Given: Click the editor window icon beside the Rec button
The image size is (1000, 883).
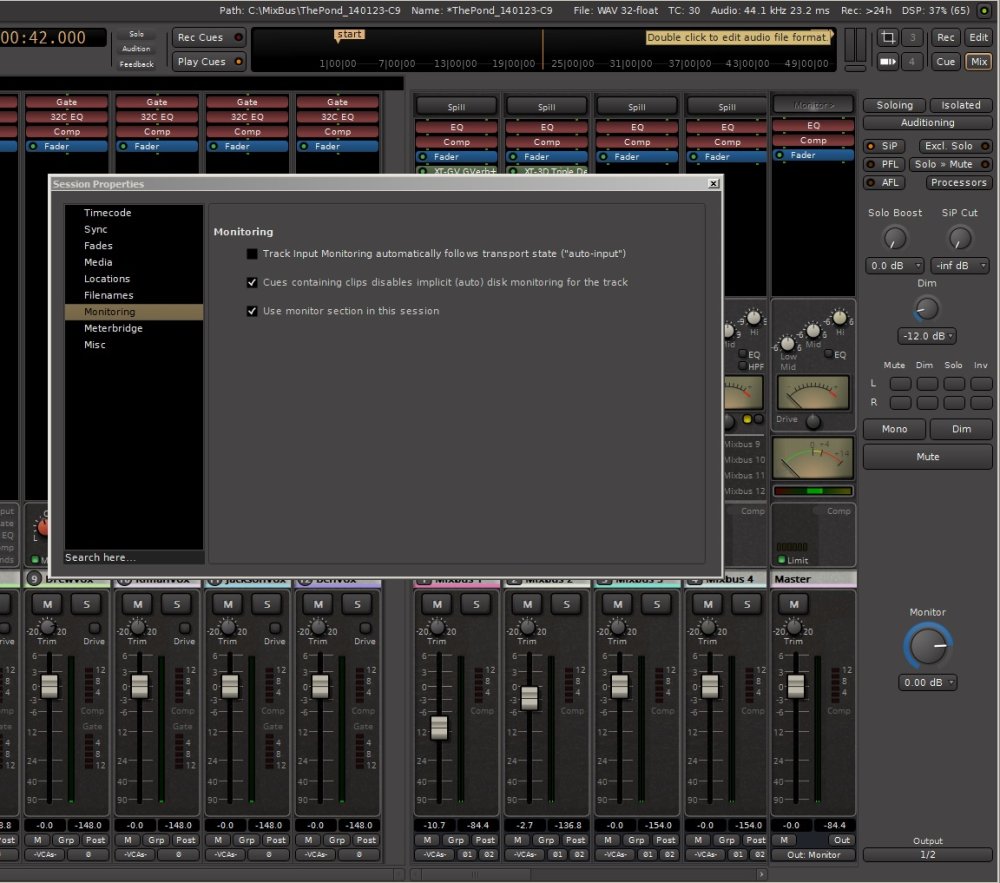Looking at the screenshot, I should (x=888, y=37).
